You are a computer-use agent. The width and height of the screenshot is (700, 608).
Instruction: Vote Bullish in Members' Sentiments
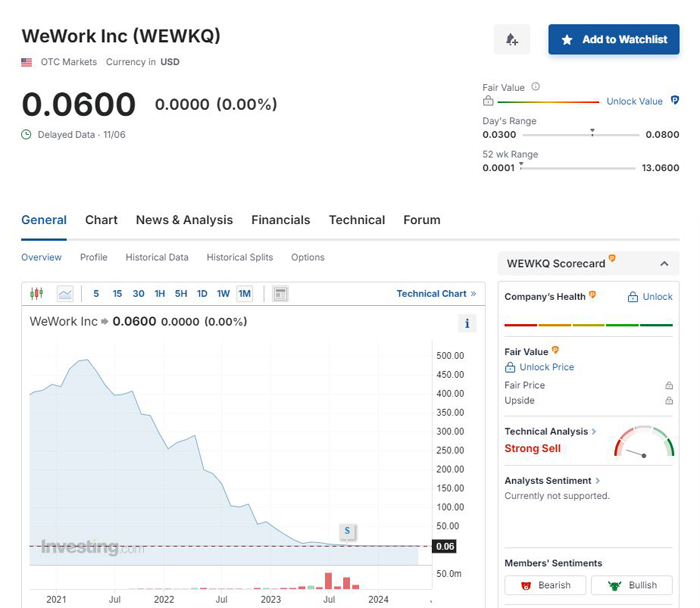[632, 585]
